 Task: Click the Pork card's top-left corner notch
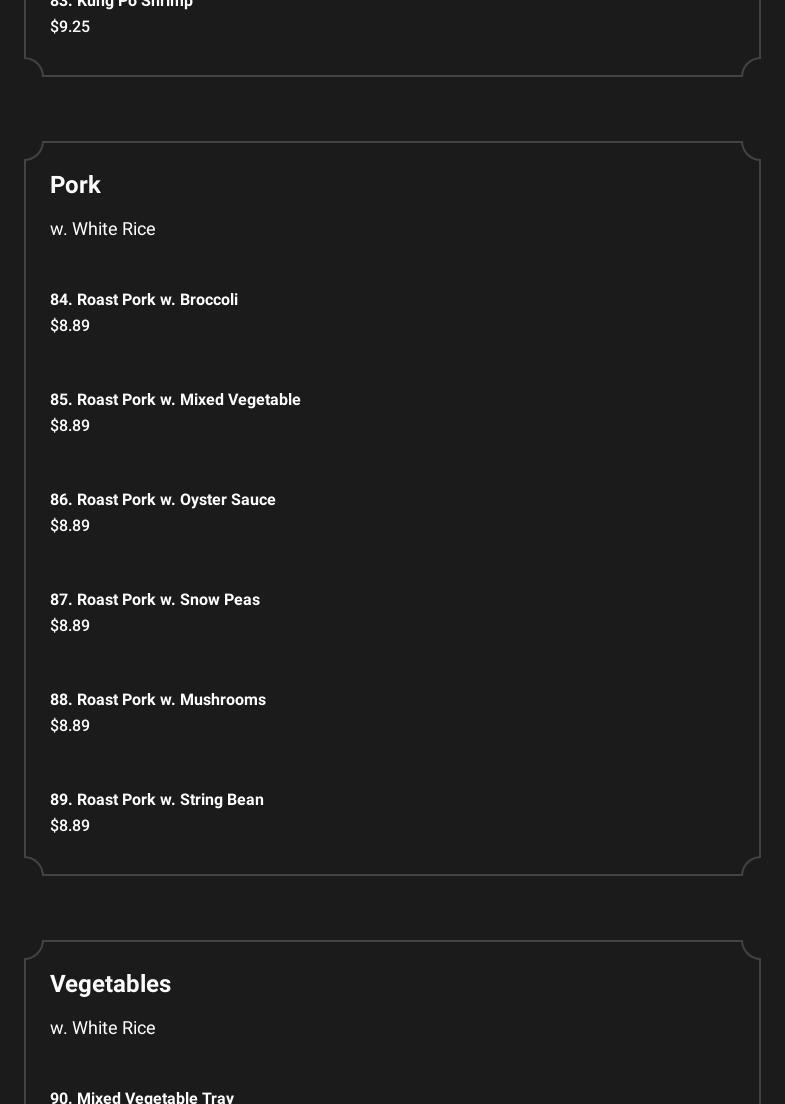pos(34,151)
